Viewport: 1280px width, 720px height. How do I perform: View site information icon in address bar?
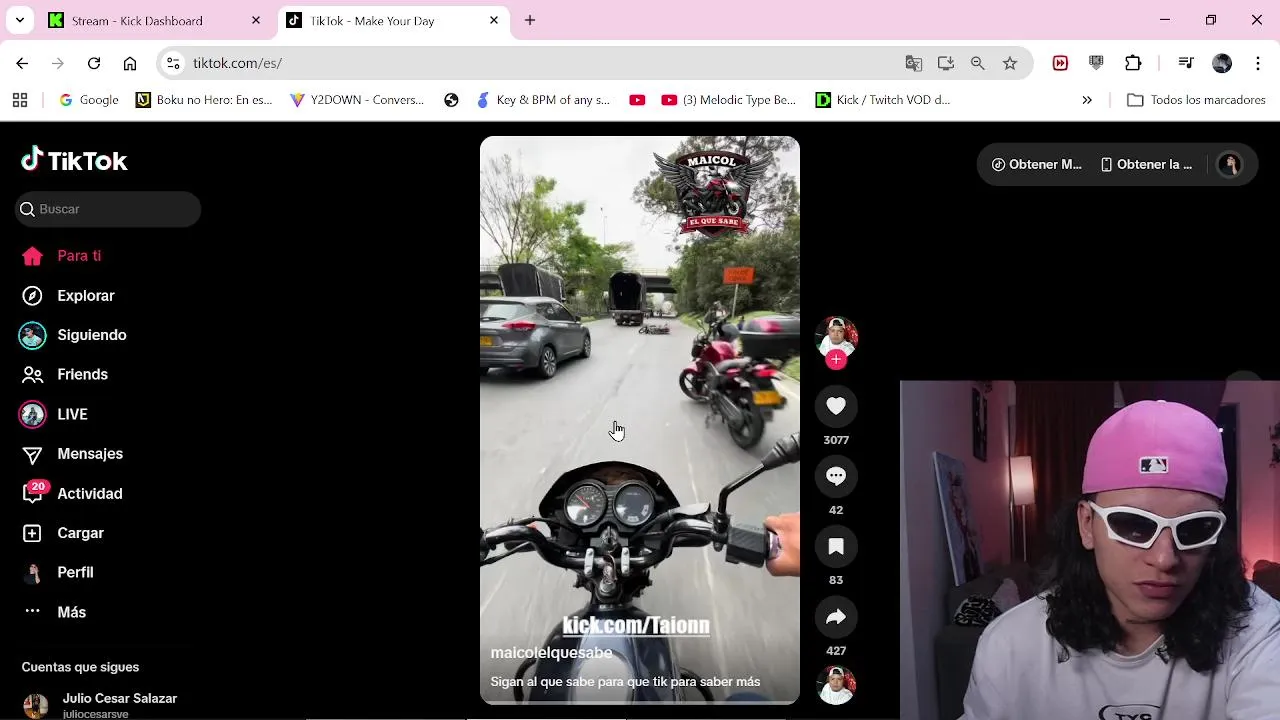[x=173, y=63]
